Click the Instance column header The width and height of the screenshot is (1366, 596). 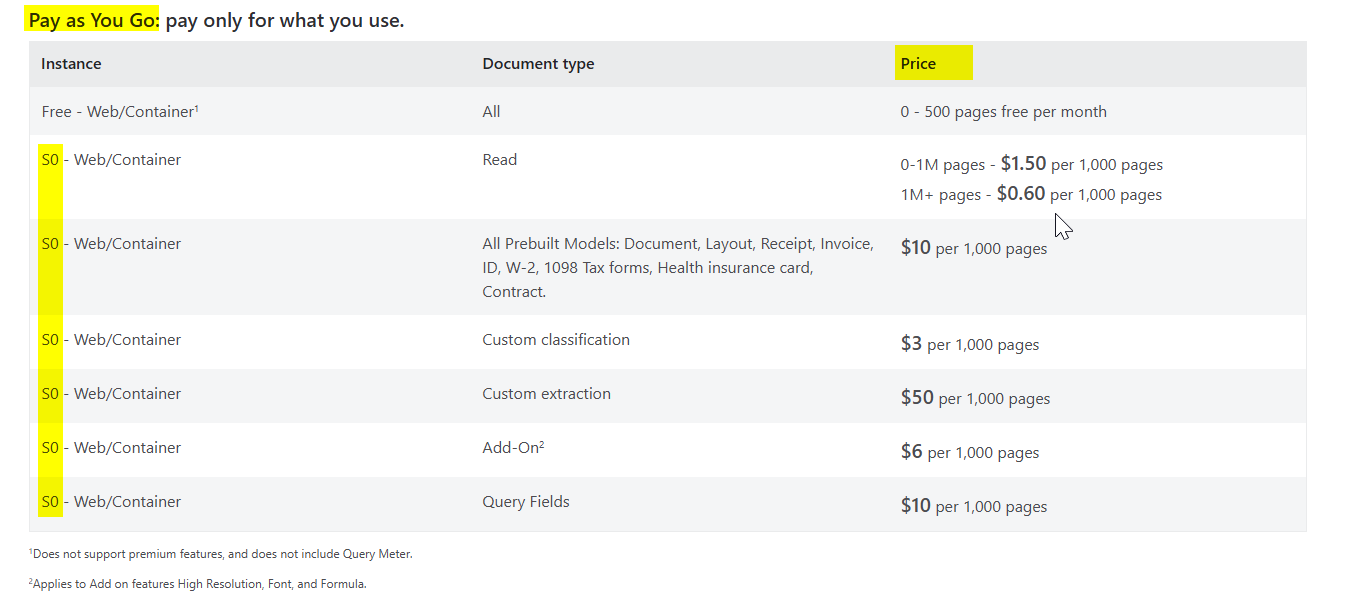[x=71, y=64]
